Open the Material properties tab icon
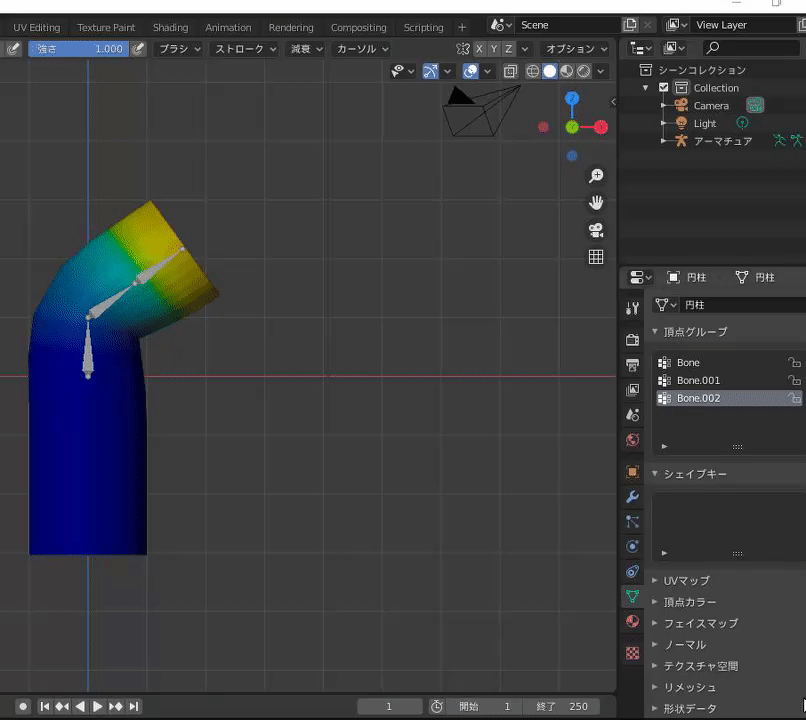The width and height of the screenshot is (806, 720). coord(632,621)
